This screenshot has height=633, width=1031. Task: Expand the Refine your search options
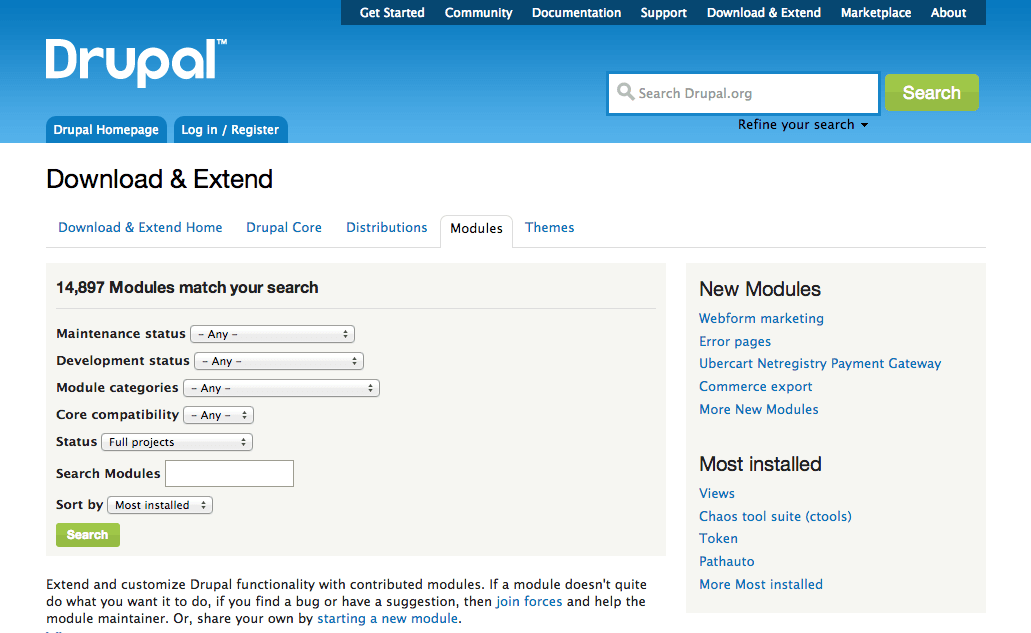coord(802,125)
